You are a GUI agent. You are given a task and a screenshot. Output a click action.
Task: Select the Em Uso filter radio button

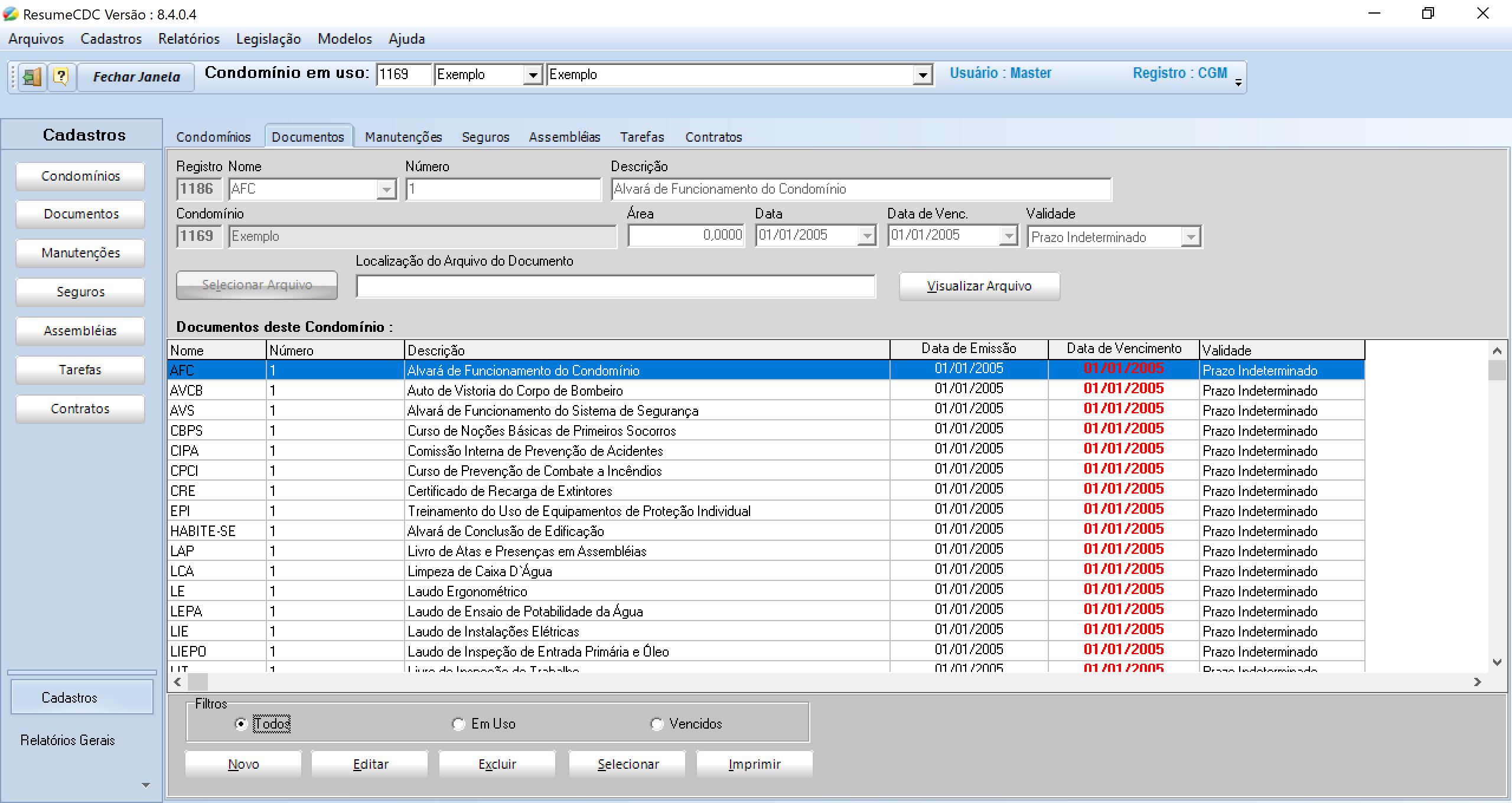click(458, 724)
